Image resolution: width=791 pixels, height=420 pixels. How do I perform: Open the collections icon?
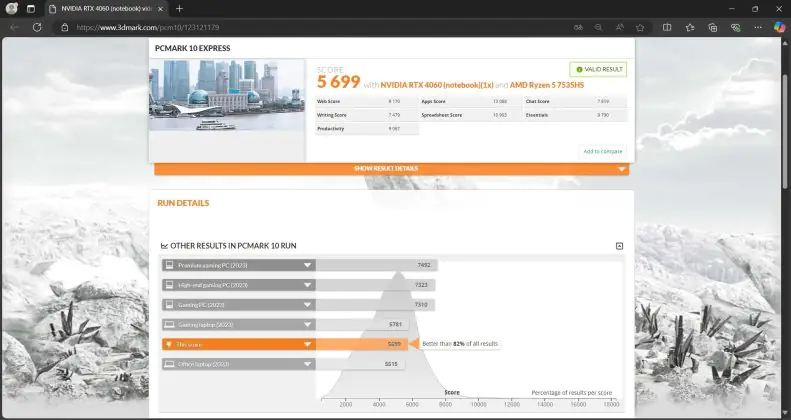[713, 28]
